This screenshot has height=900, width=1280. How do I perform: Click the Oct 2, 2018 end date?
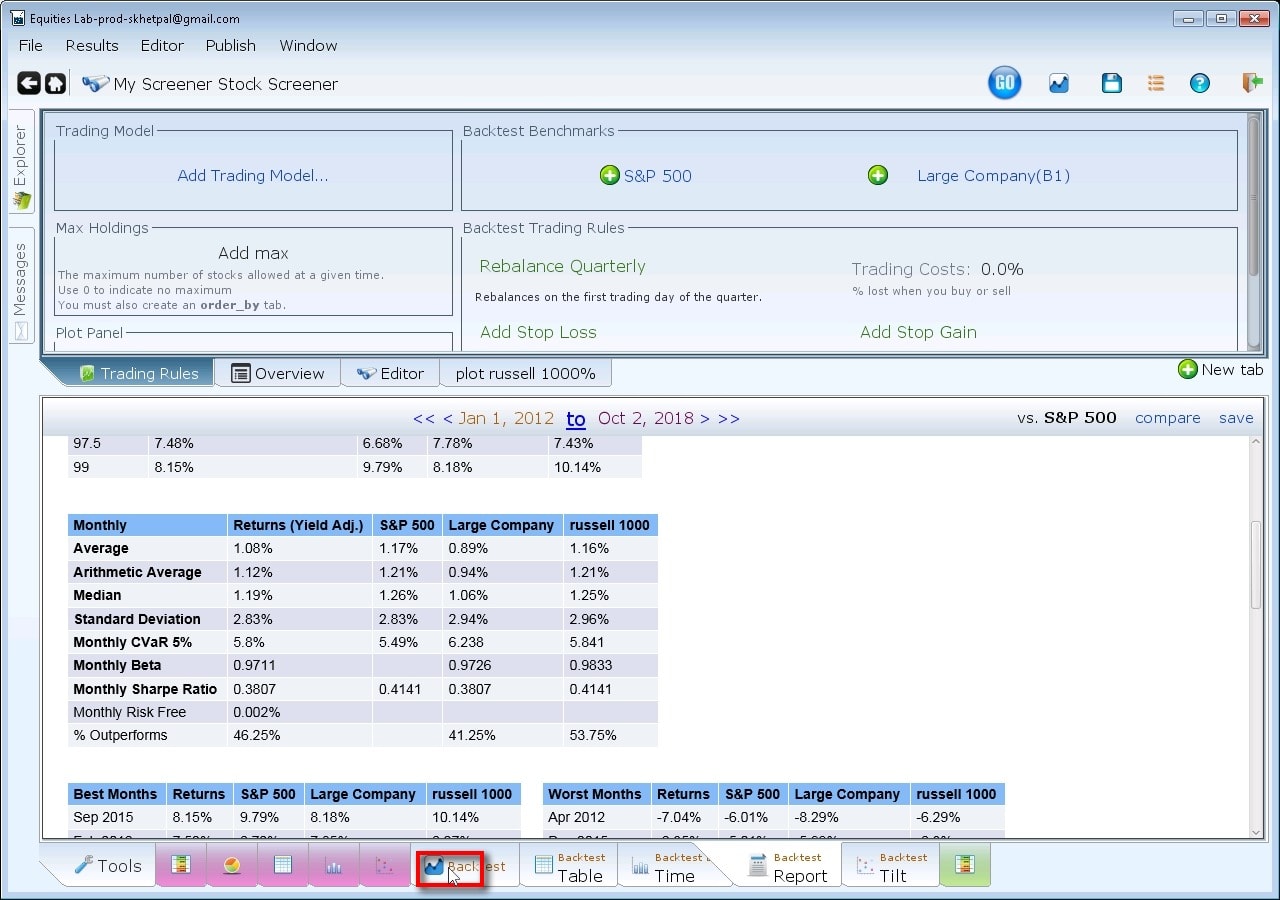tap(646, 418)
